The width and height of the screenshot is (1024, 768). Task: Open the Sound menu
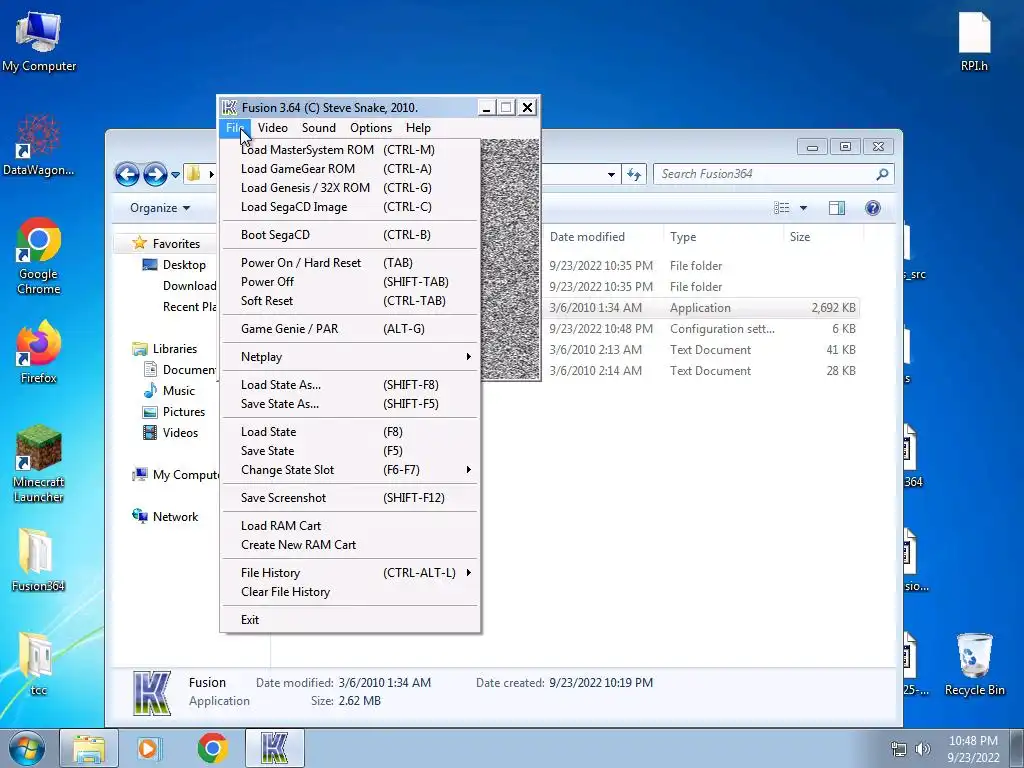(x=319, y=128)
